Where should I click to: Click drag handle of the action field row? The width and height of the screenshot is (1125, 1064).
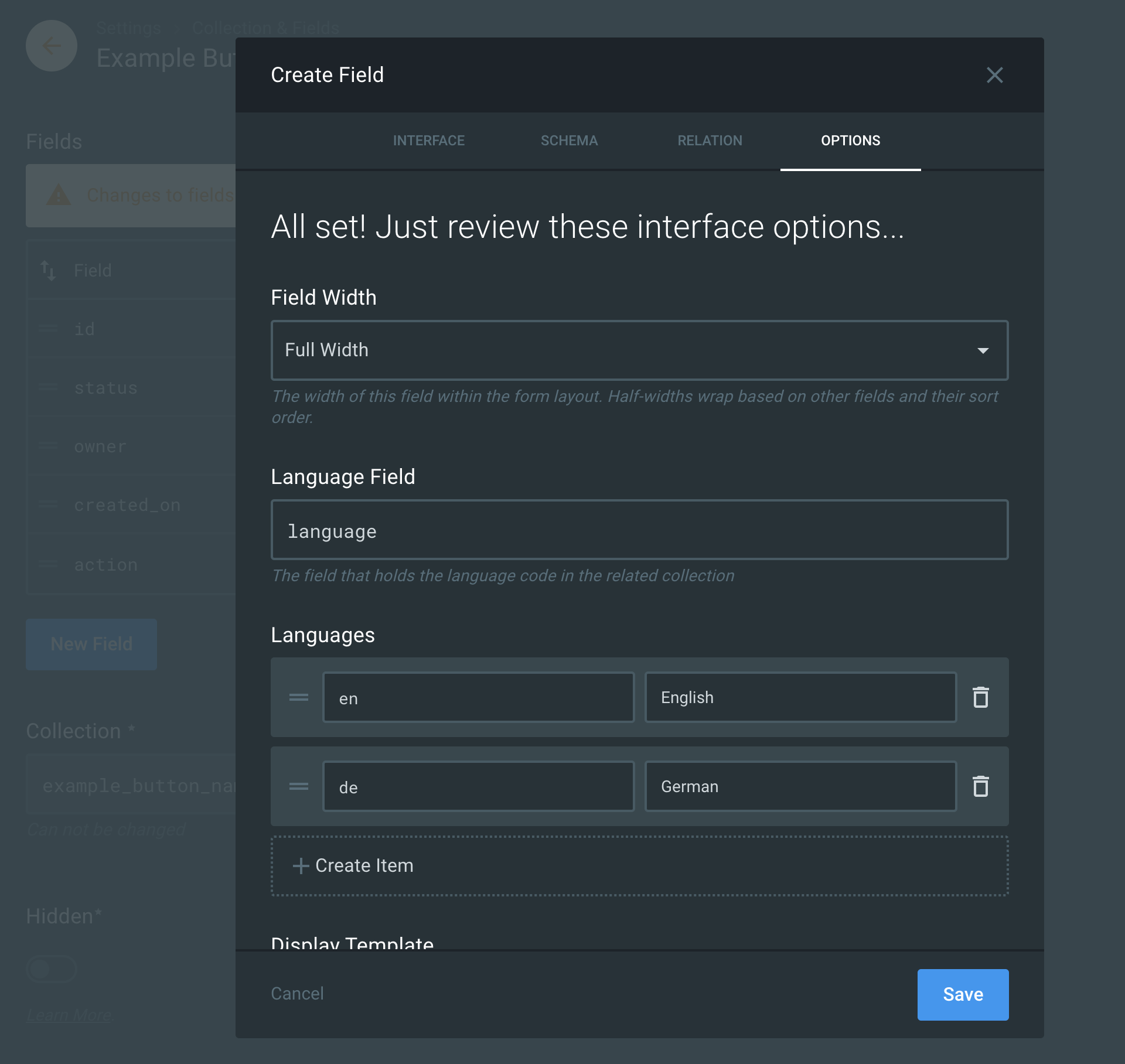pyautogui.click(x=48, y=564)
